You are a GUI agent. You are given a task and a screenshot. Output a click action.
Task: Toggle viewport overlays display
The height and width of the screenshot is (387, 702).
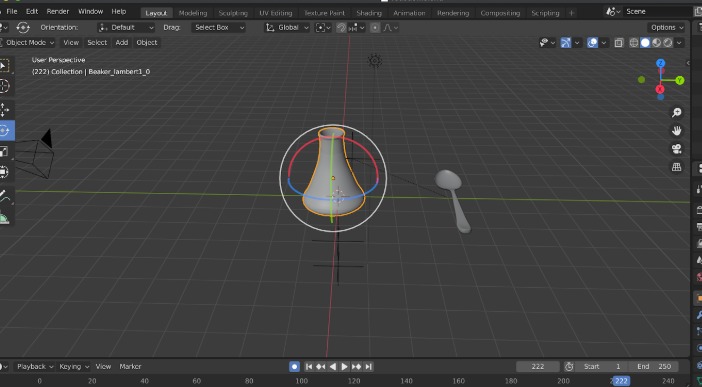point(592,43)
